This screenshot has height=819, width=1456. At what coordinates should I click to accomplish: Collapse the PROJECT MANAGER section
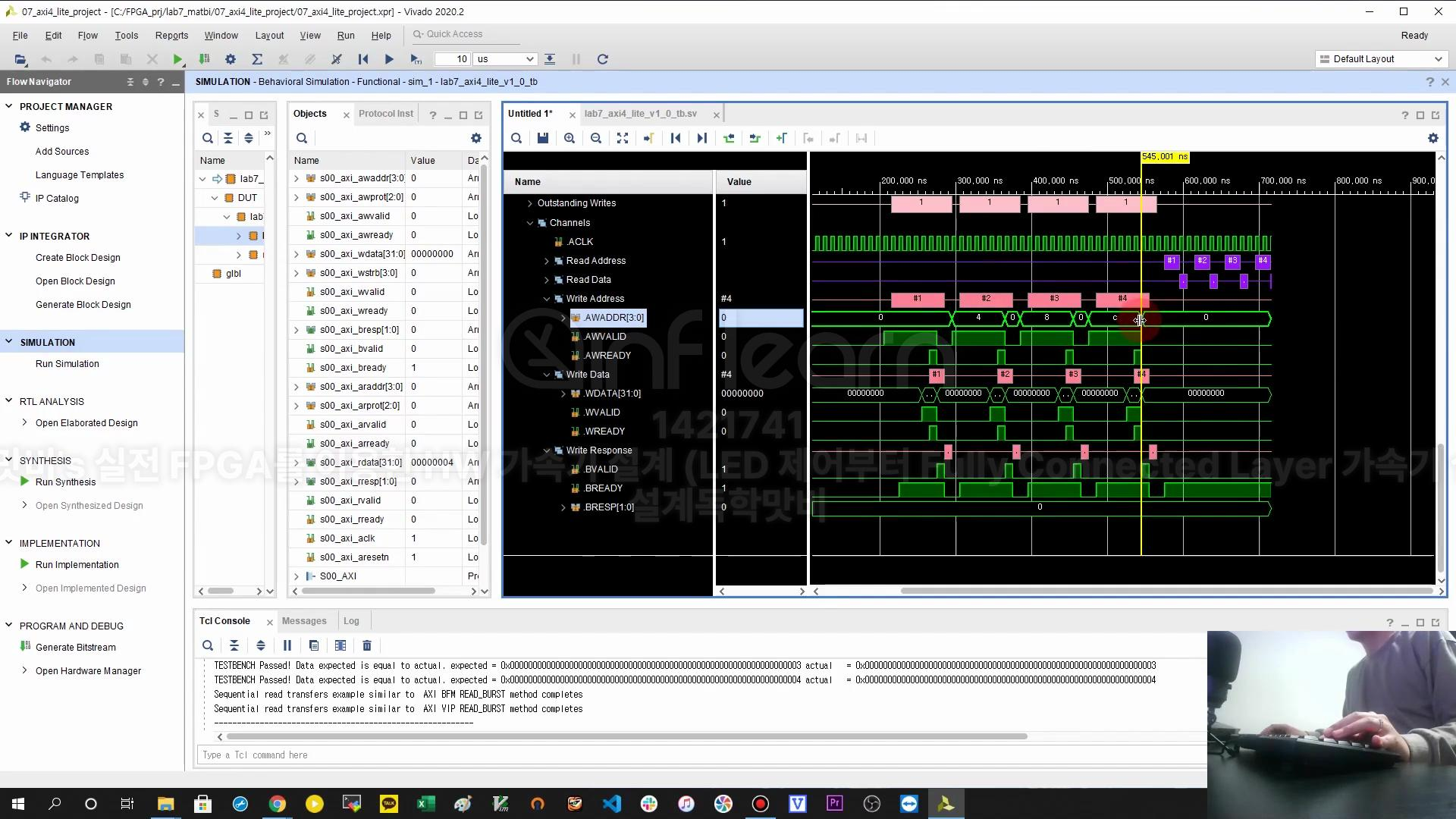point(9,106)
